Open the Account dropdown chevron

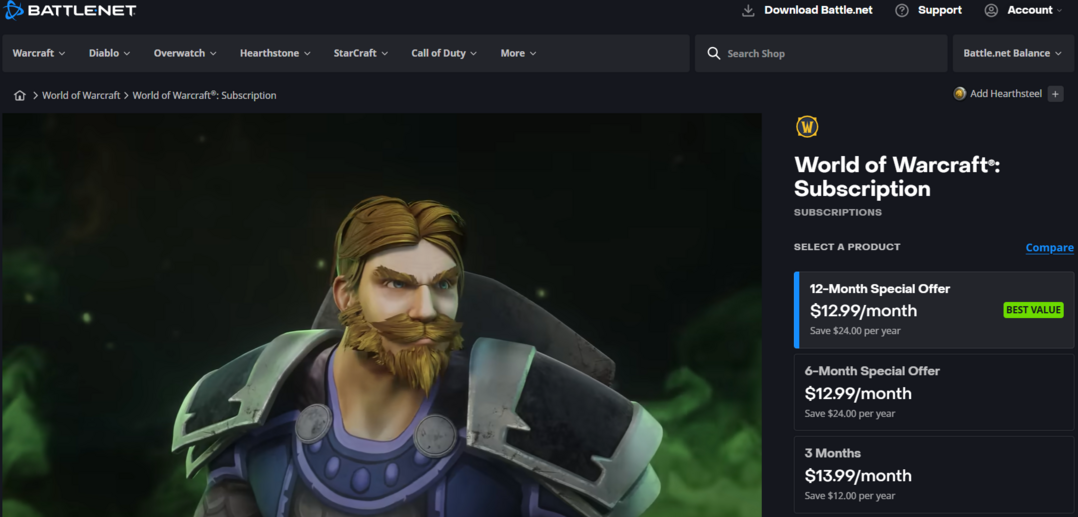click(x=1059, y=11)
